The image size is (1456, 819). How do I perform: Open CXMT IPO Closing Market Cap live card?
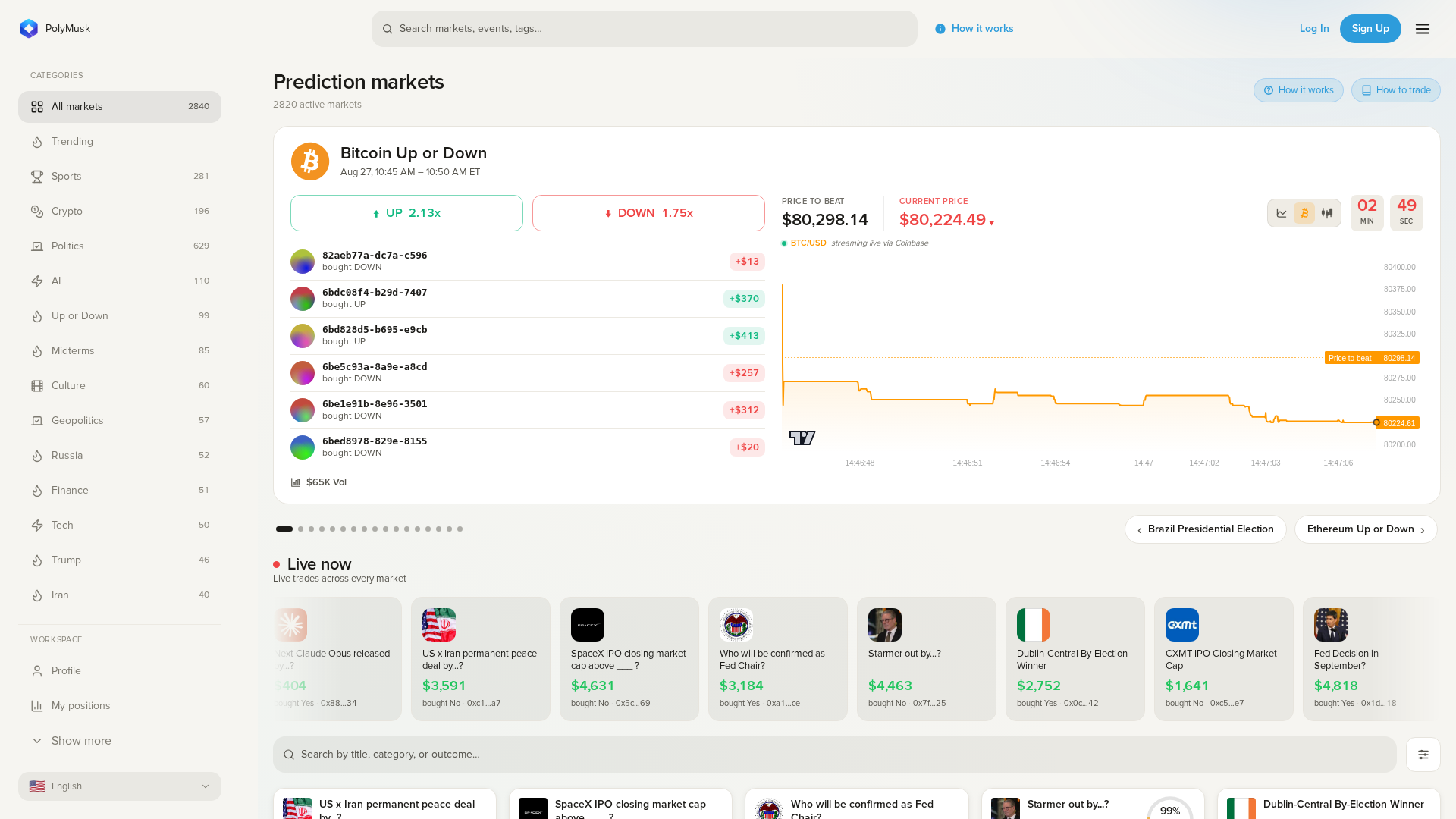click(1224, 659)
